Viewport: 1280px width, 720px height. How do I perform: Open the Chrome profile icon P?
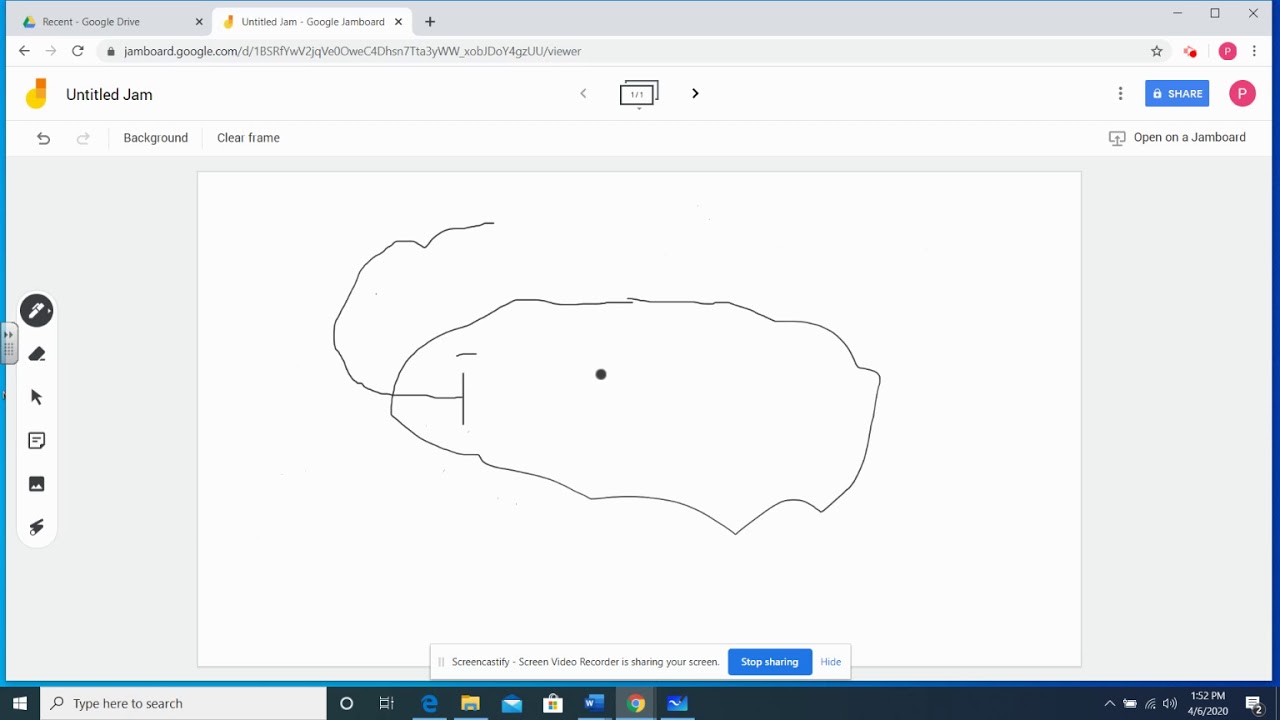pyautogui.click(x=1227, y=51)
